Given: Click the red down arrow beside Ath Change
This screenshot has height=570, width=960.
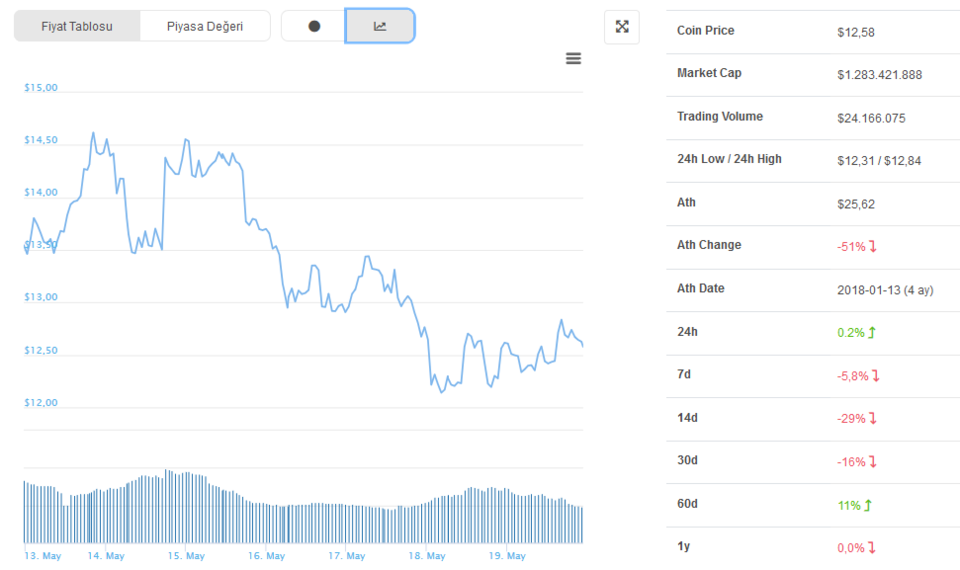Looking at the screenshot, I should click(873, 246).
